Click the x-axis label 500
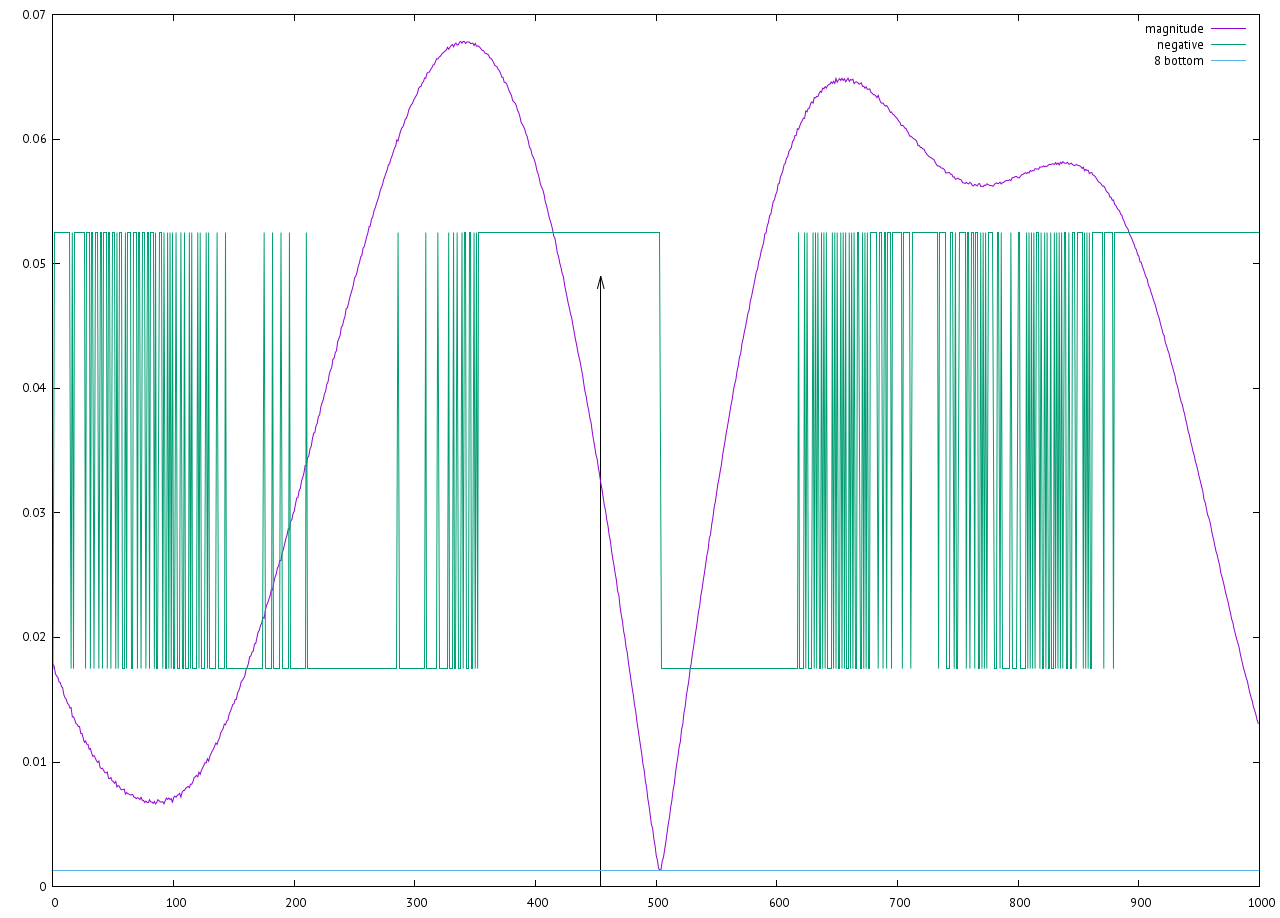 (656, 903)
